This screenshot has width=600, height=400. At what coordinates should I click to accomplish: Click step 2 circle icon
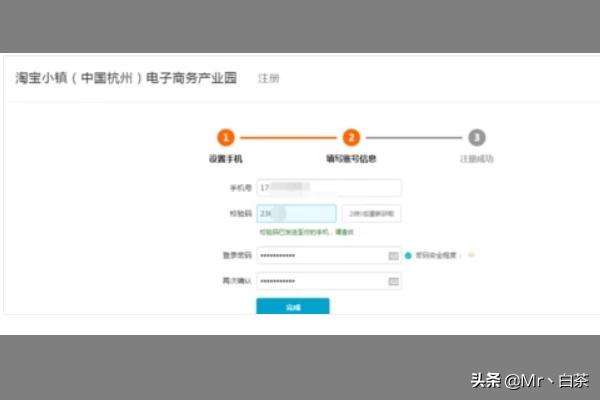(351, 138)
